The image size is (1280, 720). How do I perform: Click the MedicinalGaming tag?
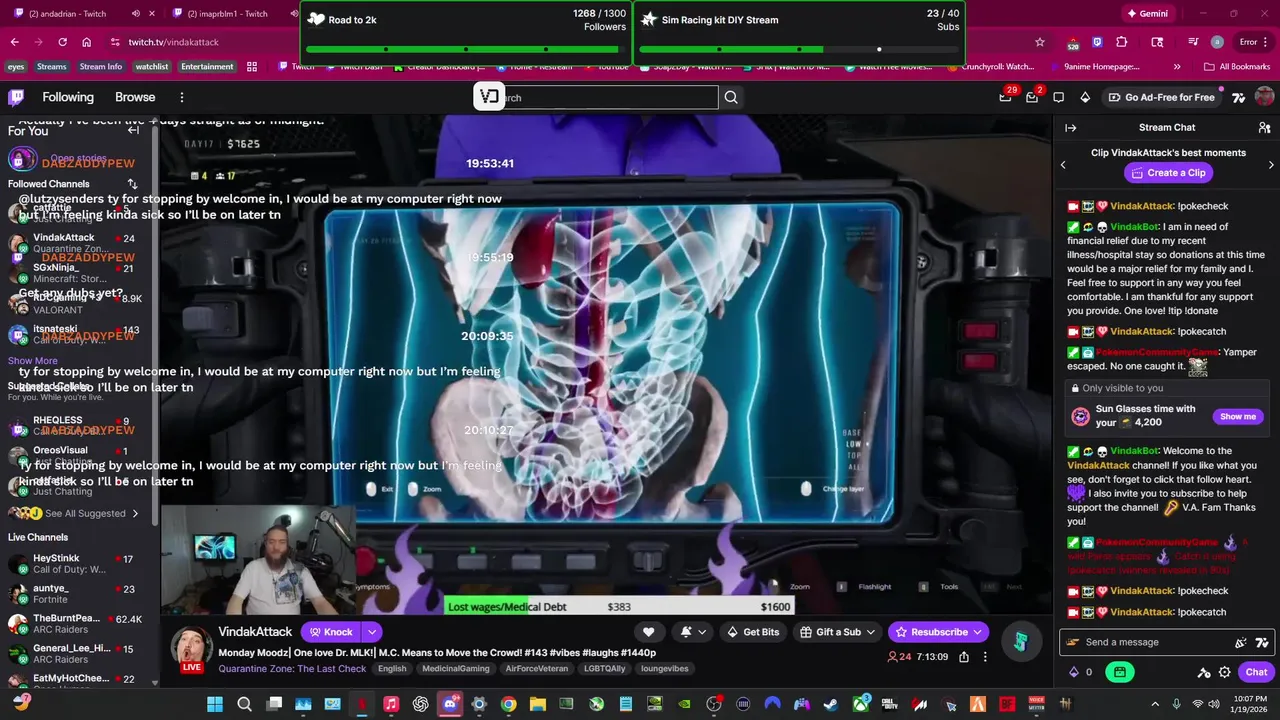point(455,668)
